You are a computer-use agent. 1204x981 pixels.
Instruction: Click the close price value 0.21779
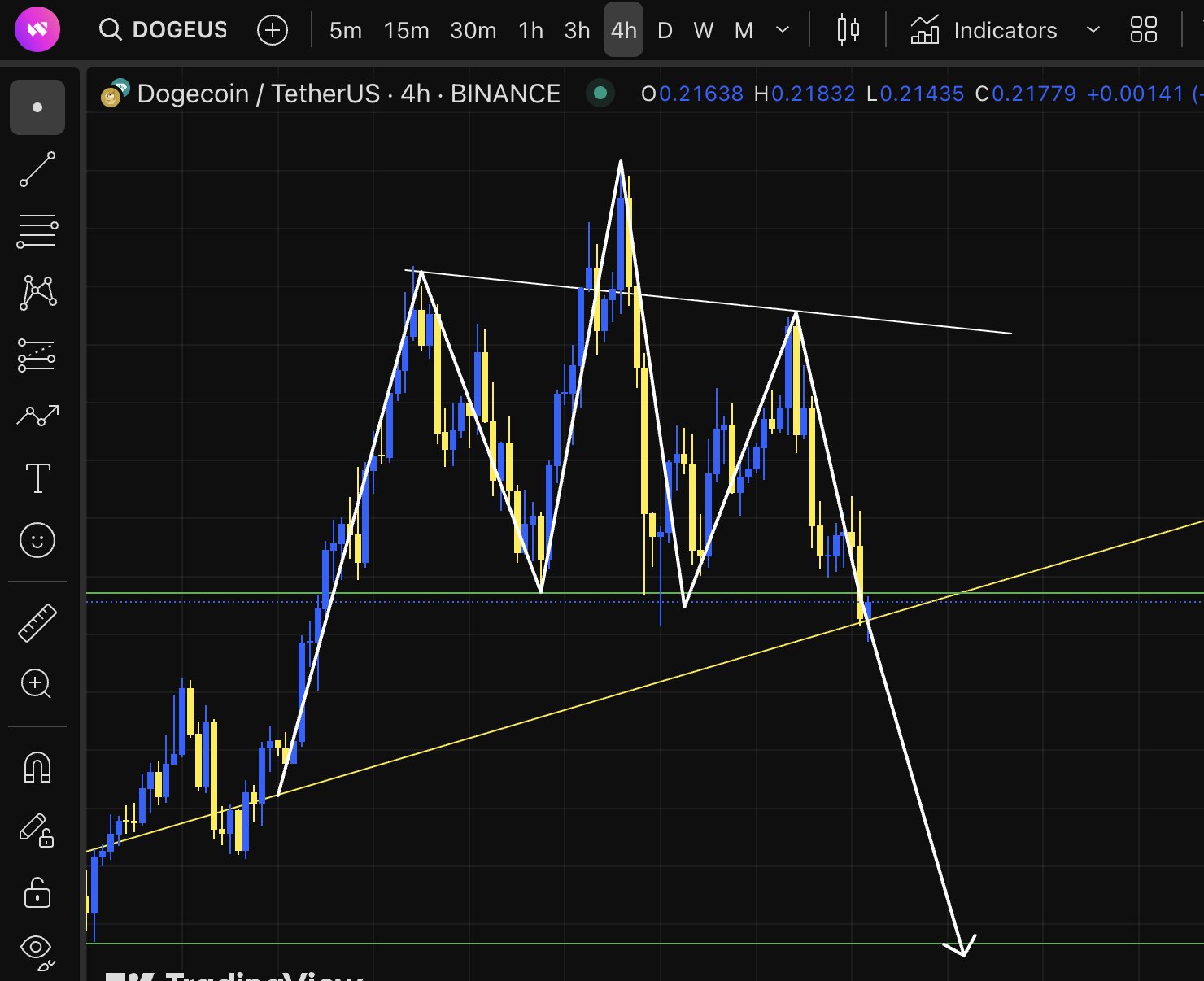click(x=1034, y=94)
